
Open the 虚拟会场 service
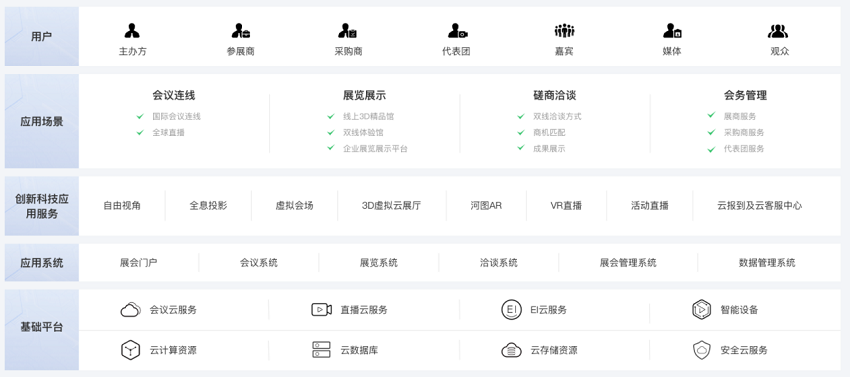coord(294,206)
